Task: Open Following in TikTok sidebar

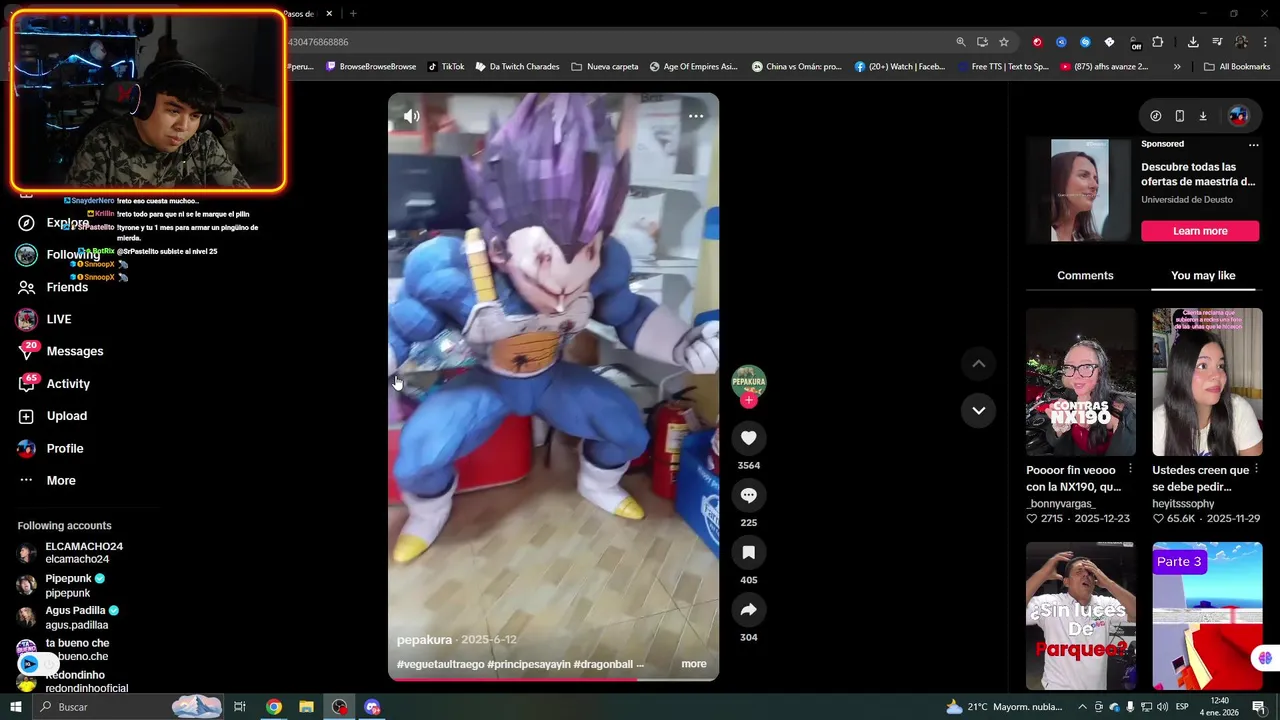Action: [x=58, y=255]
